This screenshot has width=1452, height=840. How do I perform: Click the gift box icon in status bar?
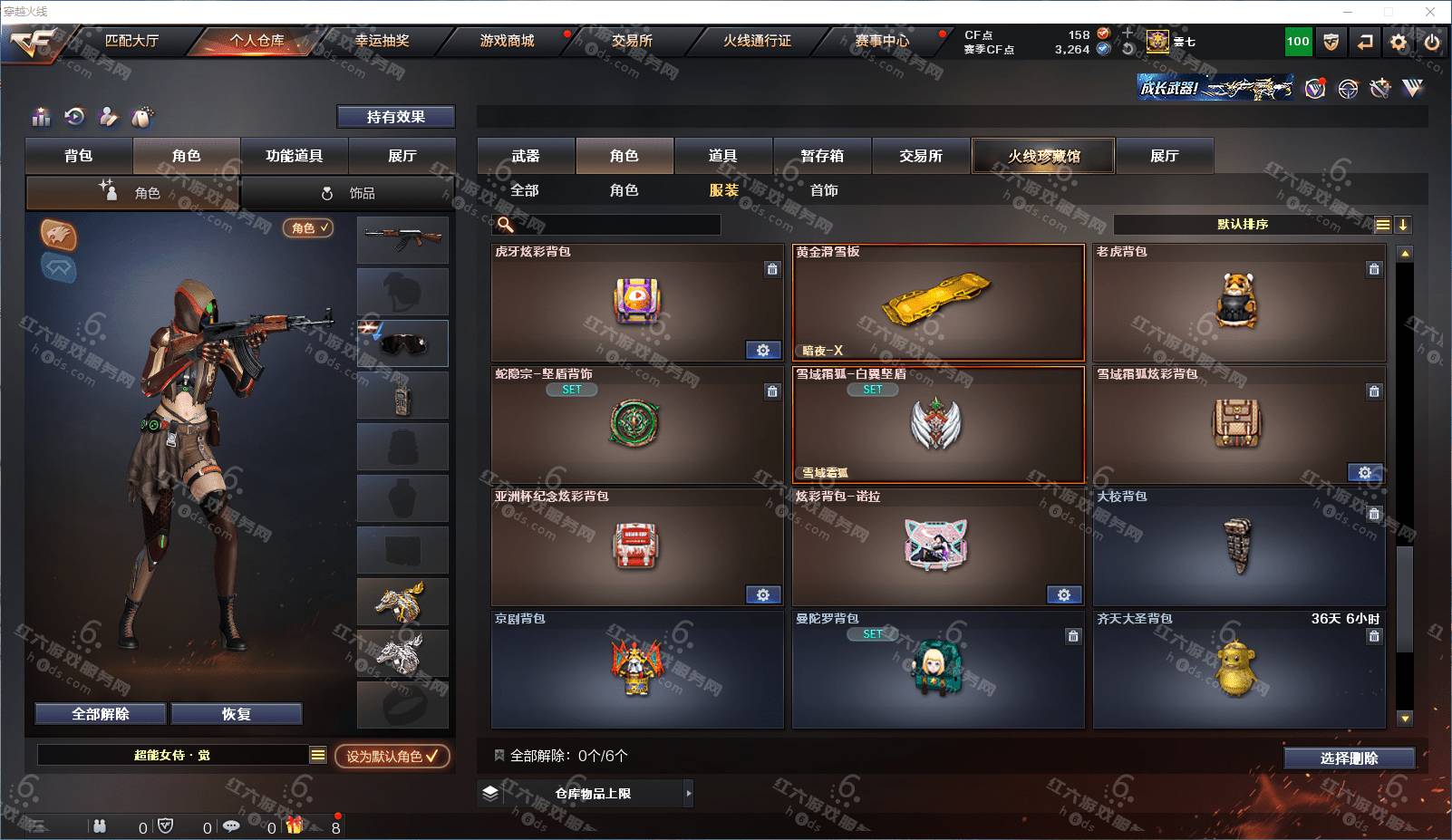tap(295, 826)
